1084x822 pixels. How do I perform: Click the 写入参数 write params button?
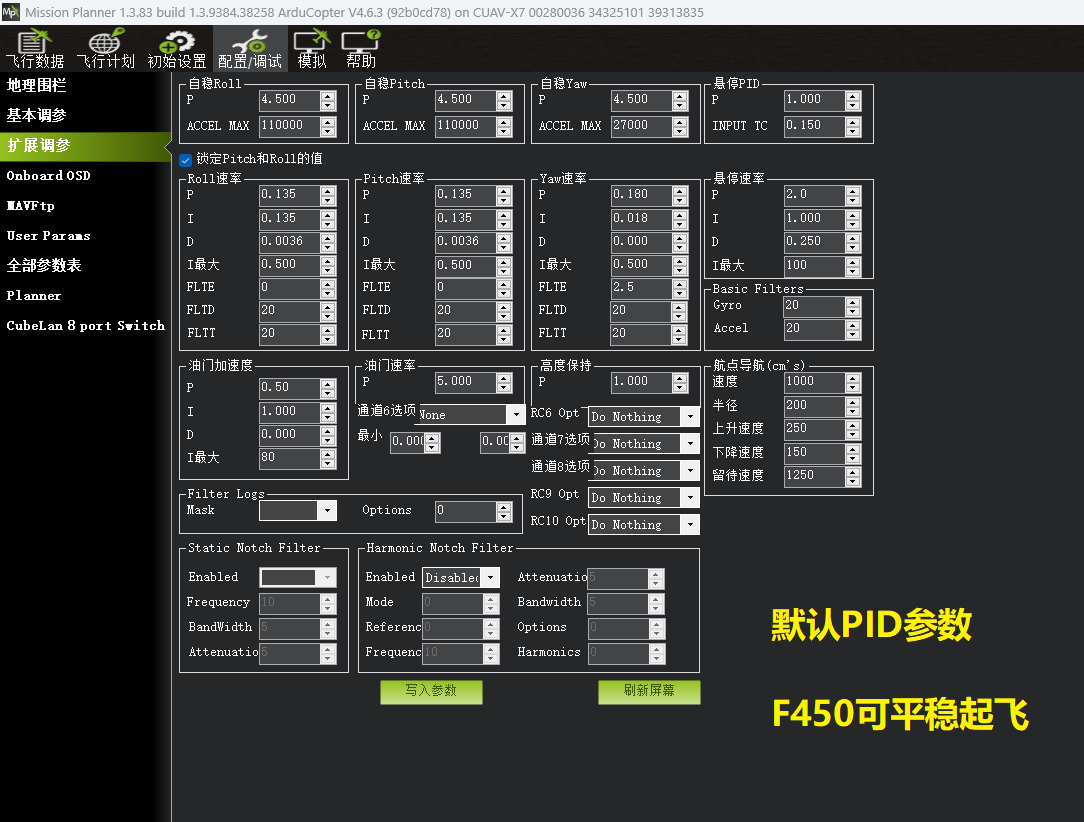tap(431, 692)
